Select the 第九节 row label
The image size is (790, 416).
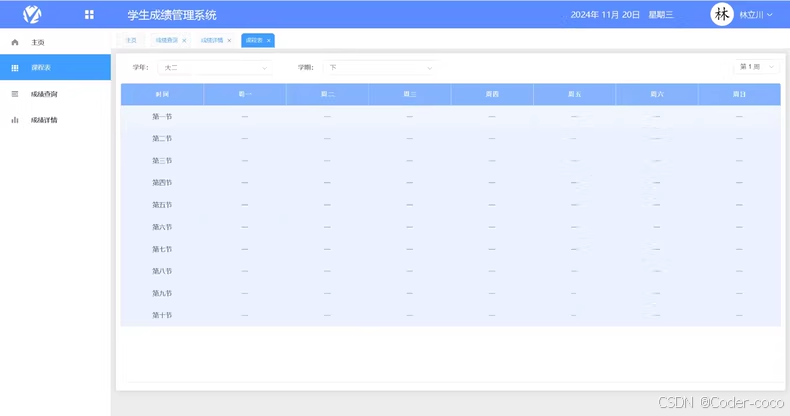[162, 293]
